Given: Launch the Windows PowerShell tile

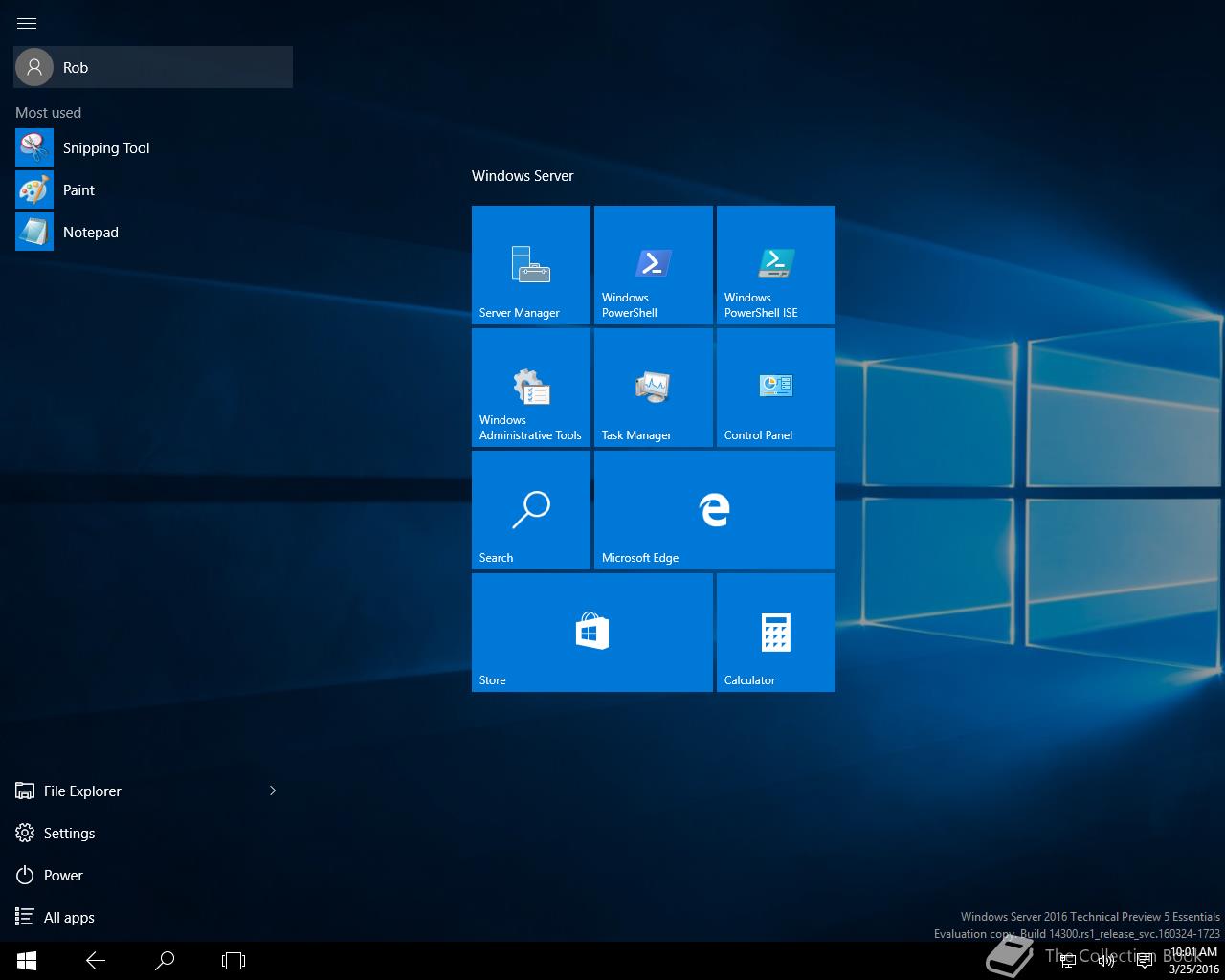Looking at the screenshot, I should (654, 265).
